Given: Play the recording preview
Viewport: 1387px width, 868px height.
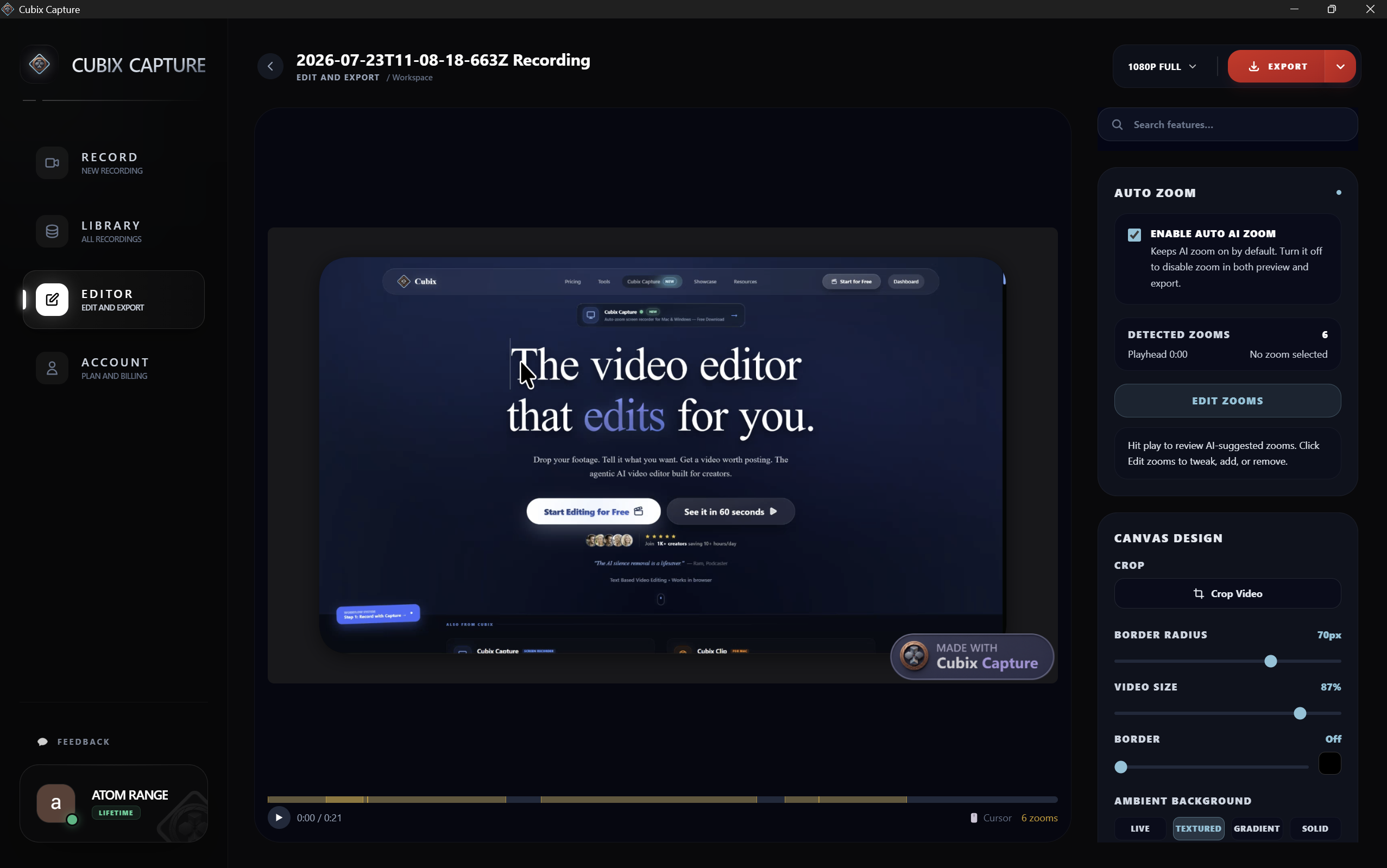Looking at the screenshot, I should click(279, 818).
